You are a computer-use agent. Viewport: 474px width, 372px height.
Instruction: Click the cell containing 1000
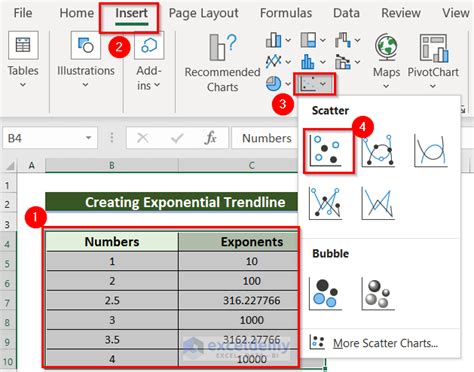pos(238,320)
